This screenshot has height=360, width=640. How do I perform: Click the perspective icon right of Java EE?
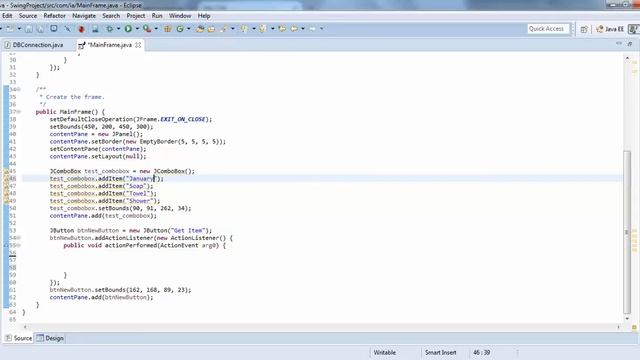click(633, 29)
